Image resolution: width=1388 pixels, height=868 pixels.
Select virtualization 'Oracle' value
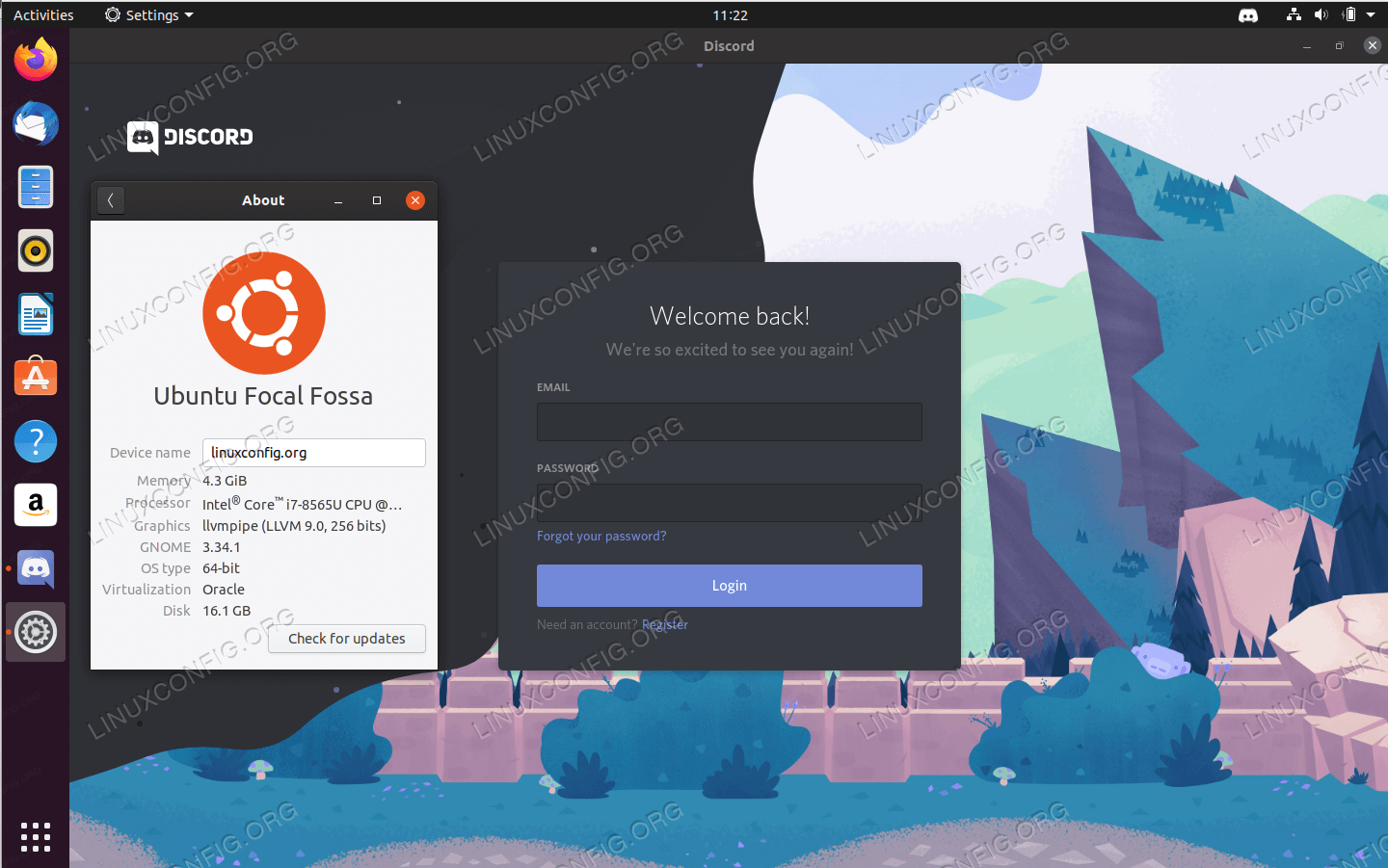[224, 590]
